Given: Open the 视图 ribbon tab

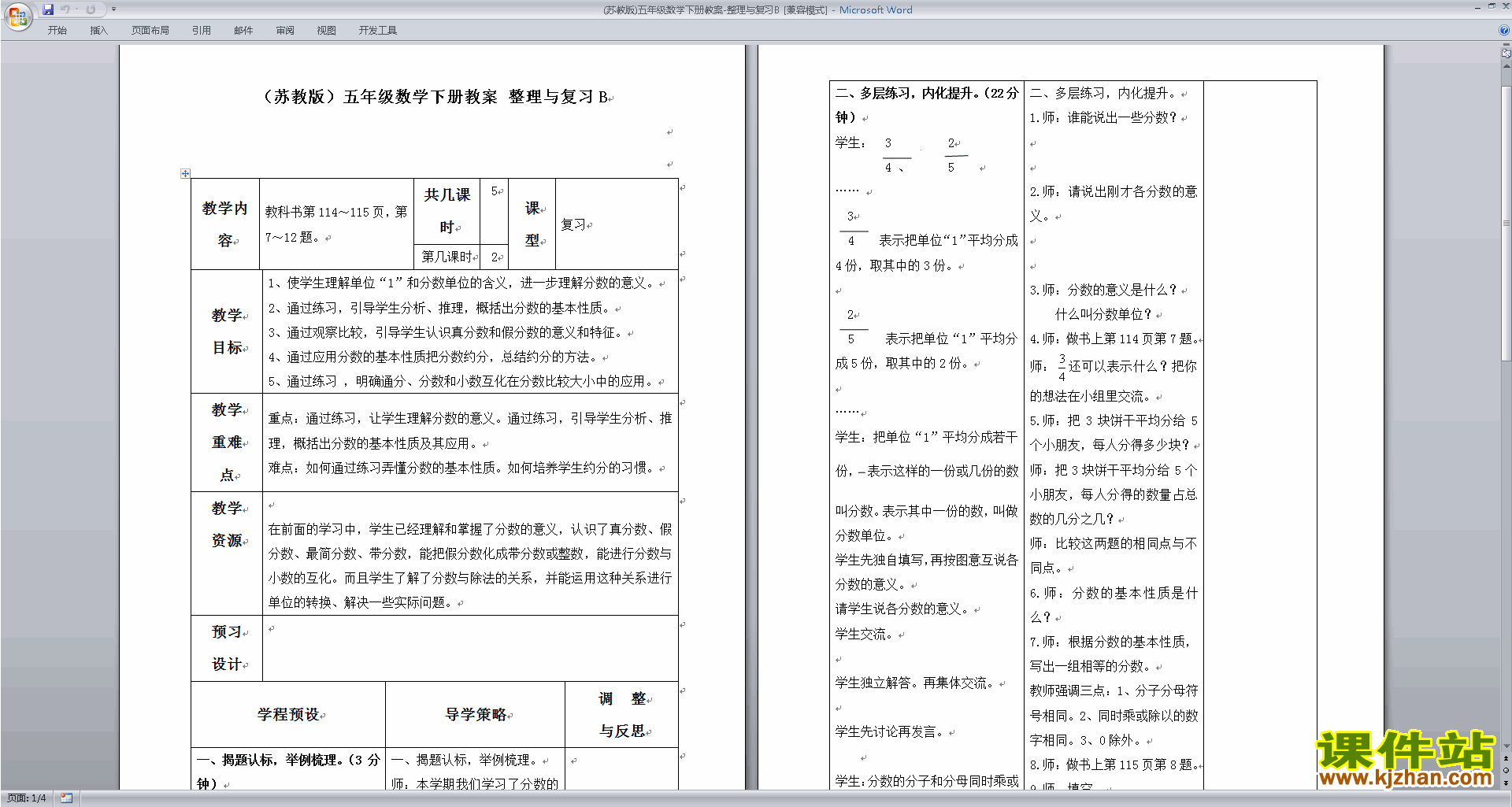Looking at the screenshot, I should [x=326, y=31].
